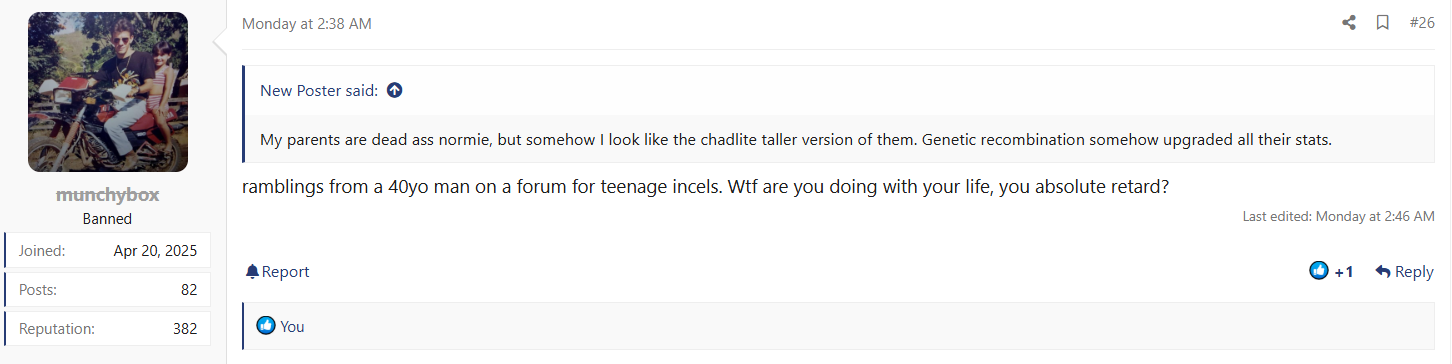Open the #26 post permalink

point(1422,23)
